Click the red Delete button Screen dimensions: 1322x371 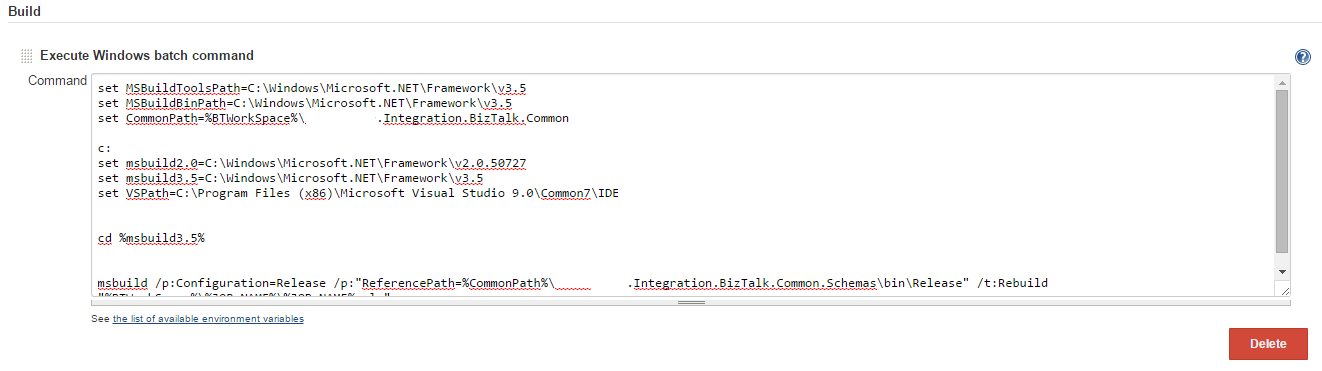pyautogui.click(x=1268, y=343)
